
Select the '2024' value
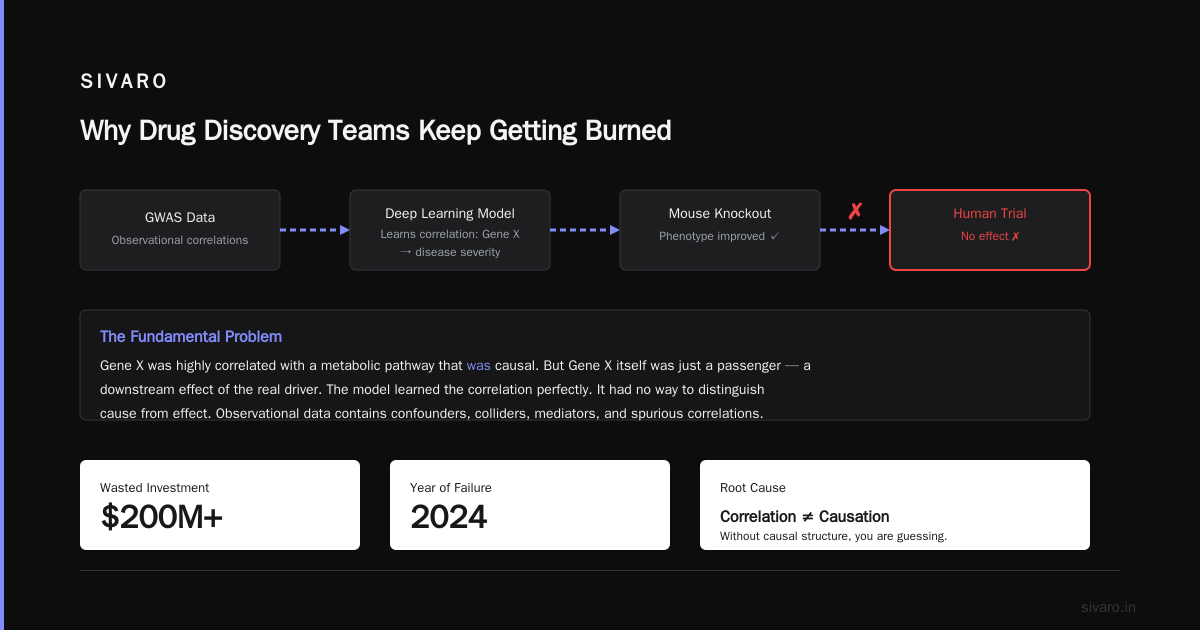449,517
